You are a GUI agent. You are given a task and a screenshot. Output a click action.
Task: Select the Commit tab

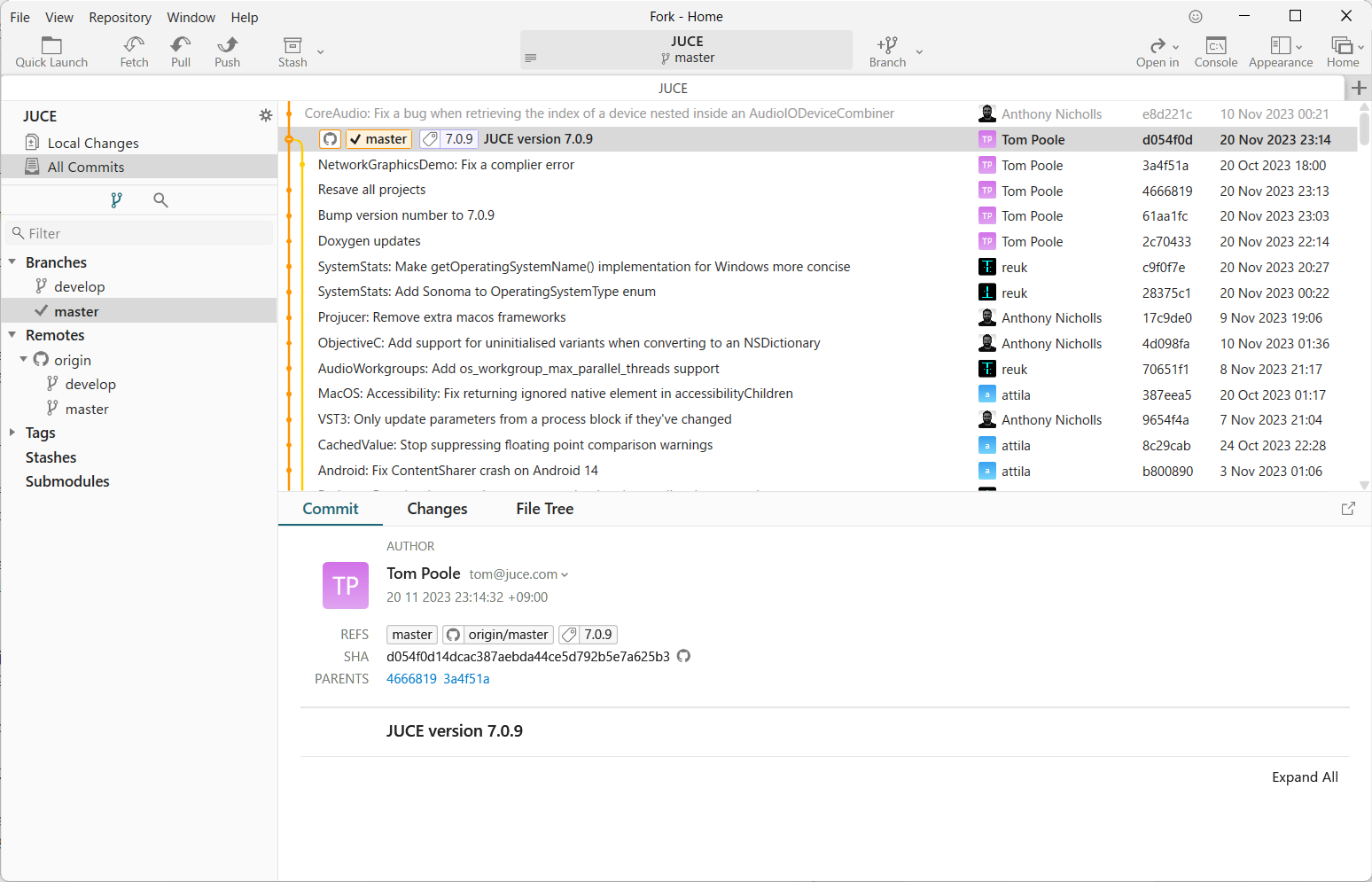pos(331,509)
